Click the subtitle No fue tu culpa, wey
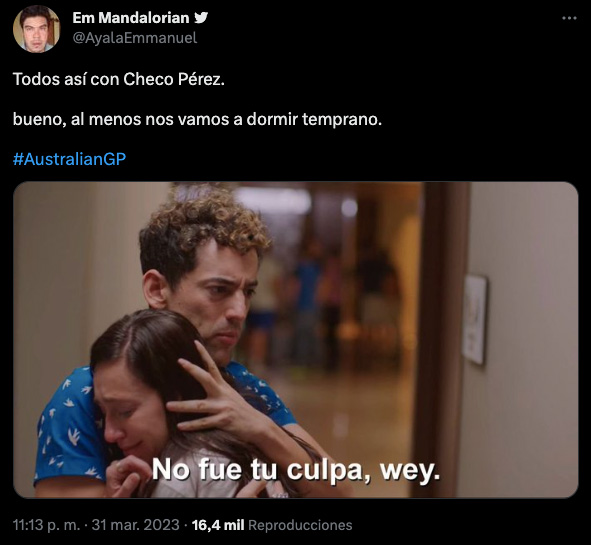 (296, 470)
